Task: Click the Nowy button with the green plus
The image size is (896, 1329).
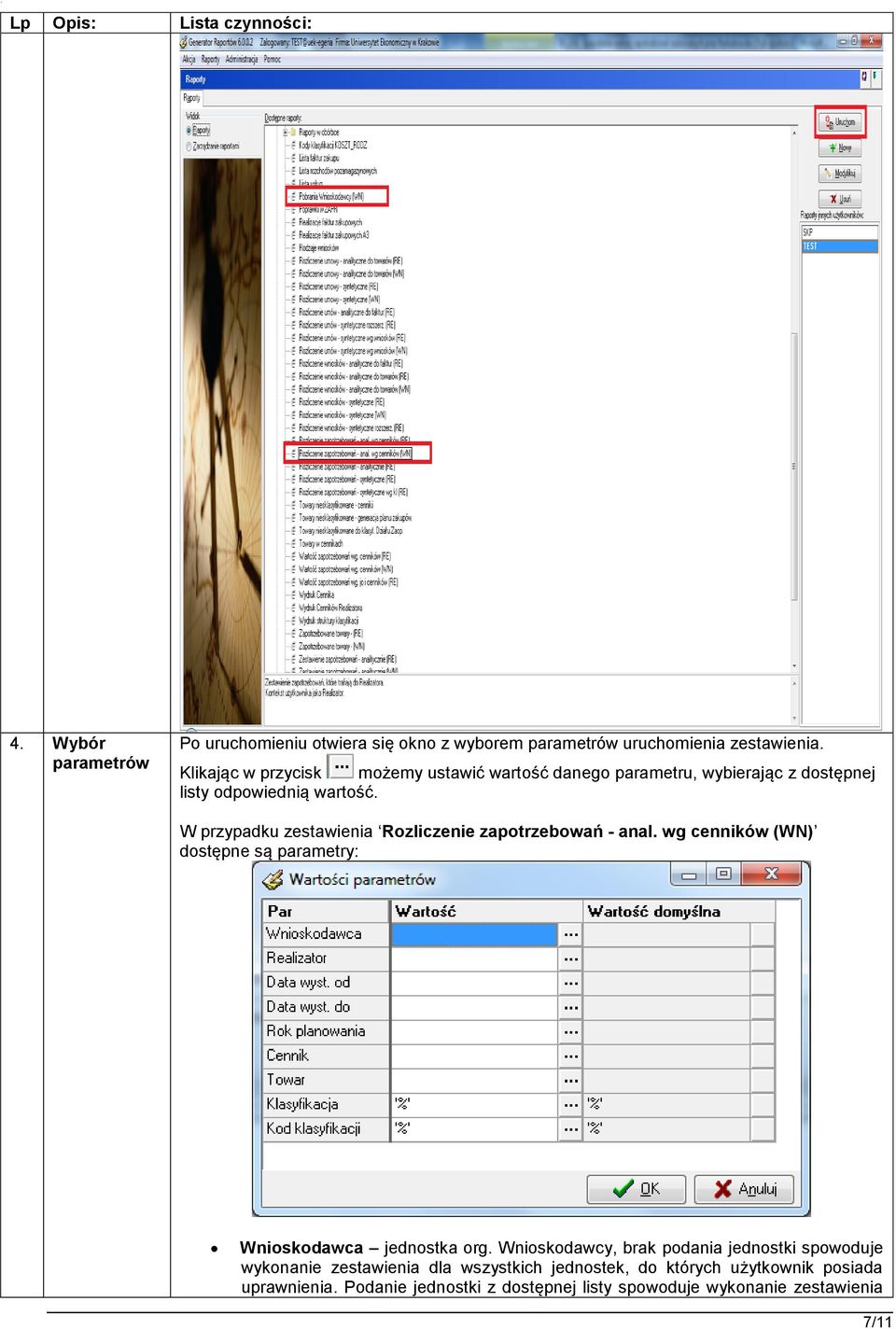Action: point(840,147)
